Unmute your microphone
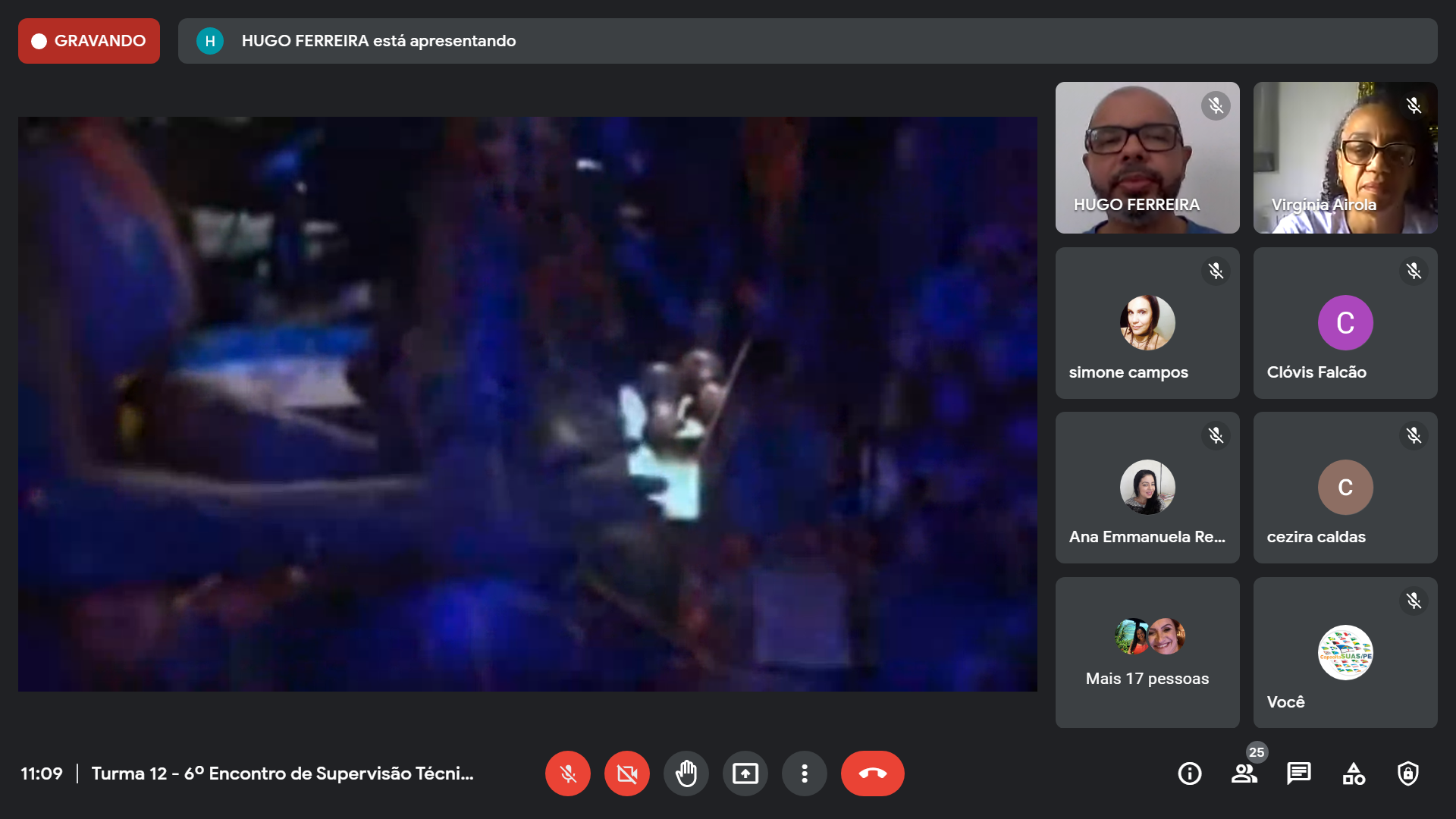Image resolution: width=1456 pixels, height=819 pixels. pyautogui.click(x=567, y=773)
